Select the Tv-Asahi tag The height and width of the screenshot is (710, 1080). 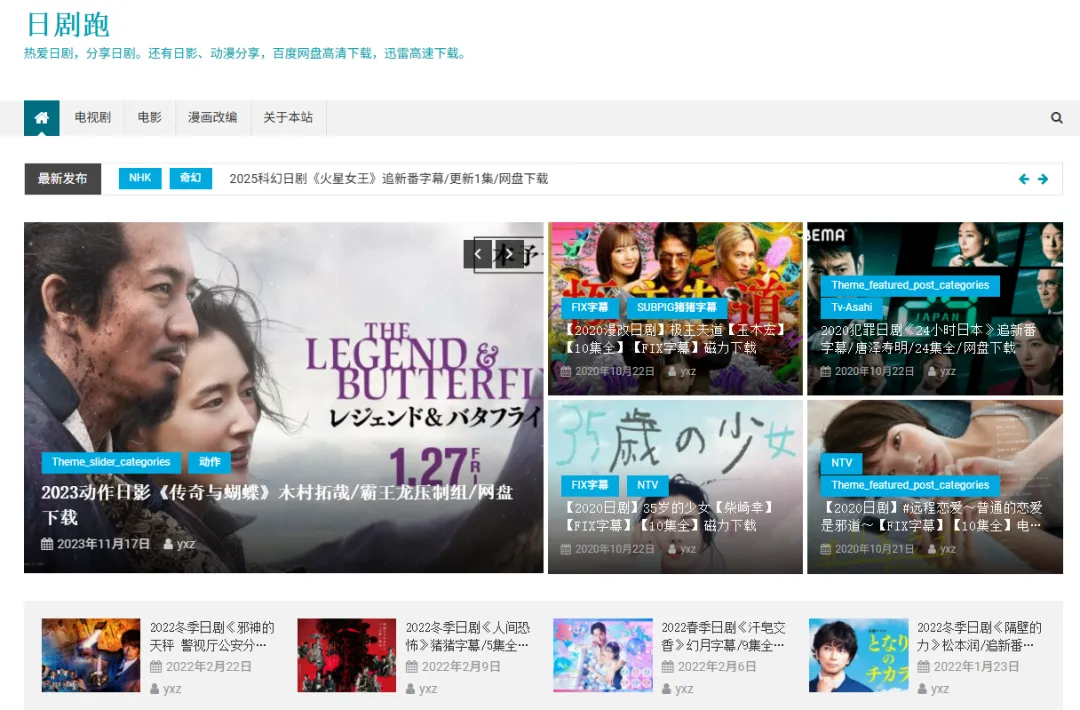851,307
